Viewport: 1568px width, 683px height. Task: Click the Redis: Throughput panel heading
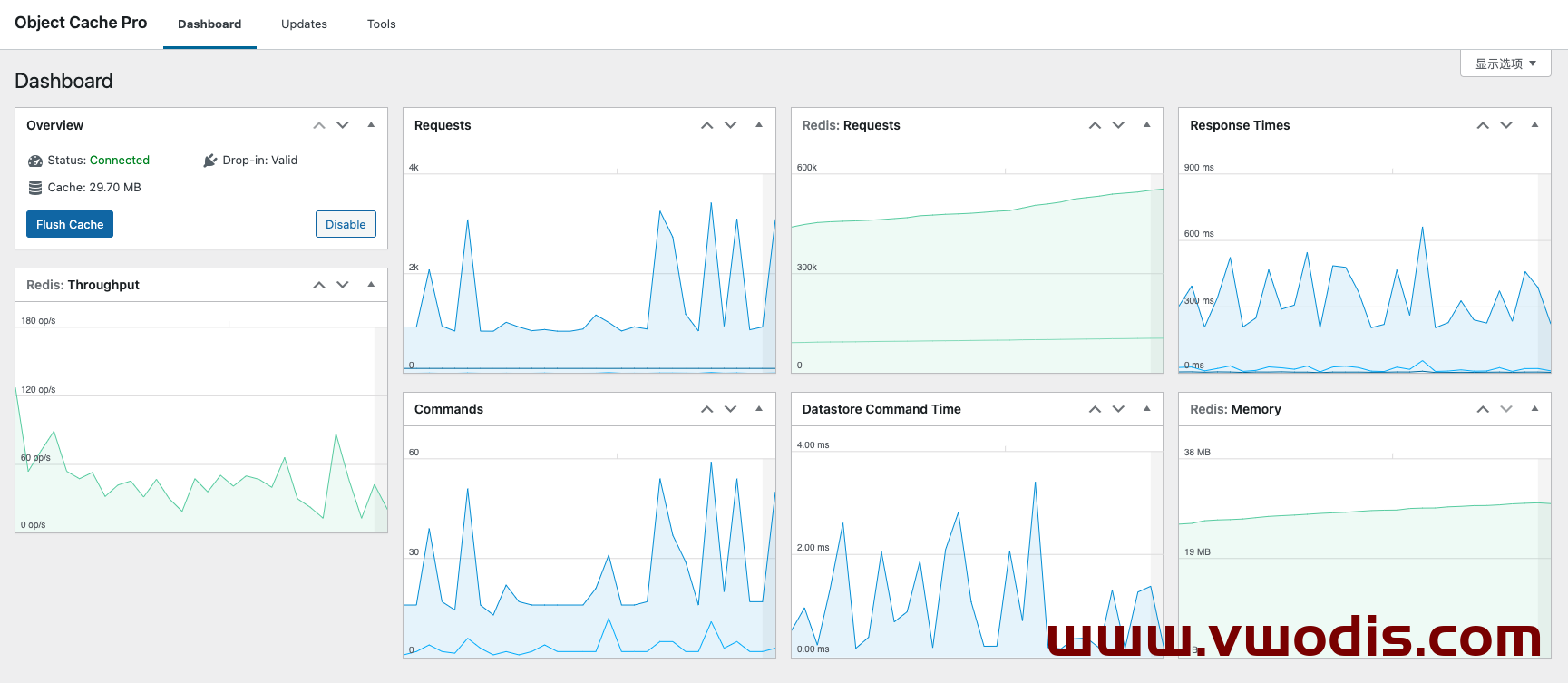coord(83,285)
